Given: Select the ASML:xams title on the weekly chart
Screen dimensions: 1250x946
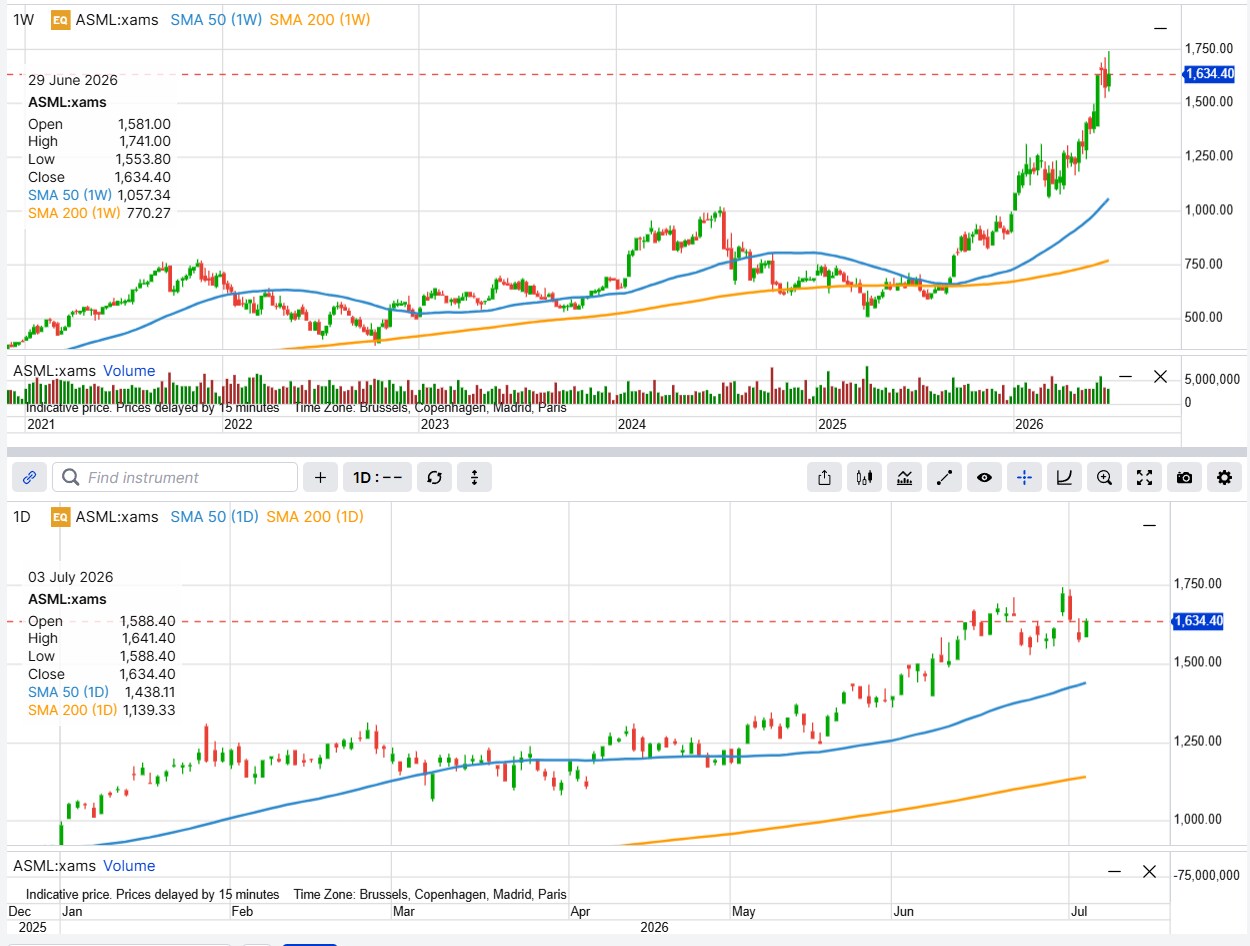Looking at the screenshot, I should pos(117,19).
